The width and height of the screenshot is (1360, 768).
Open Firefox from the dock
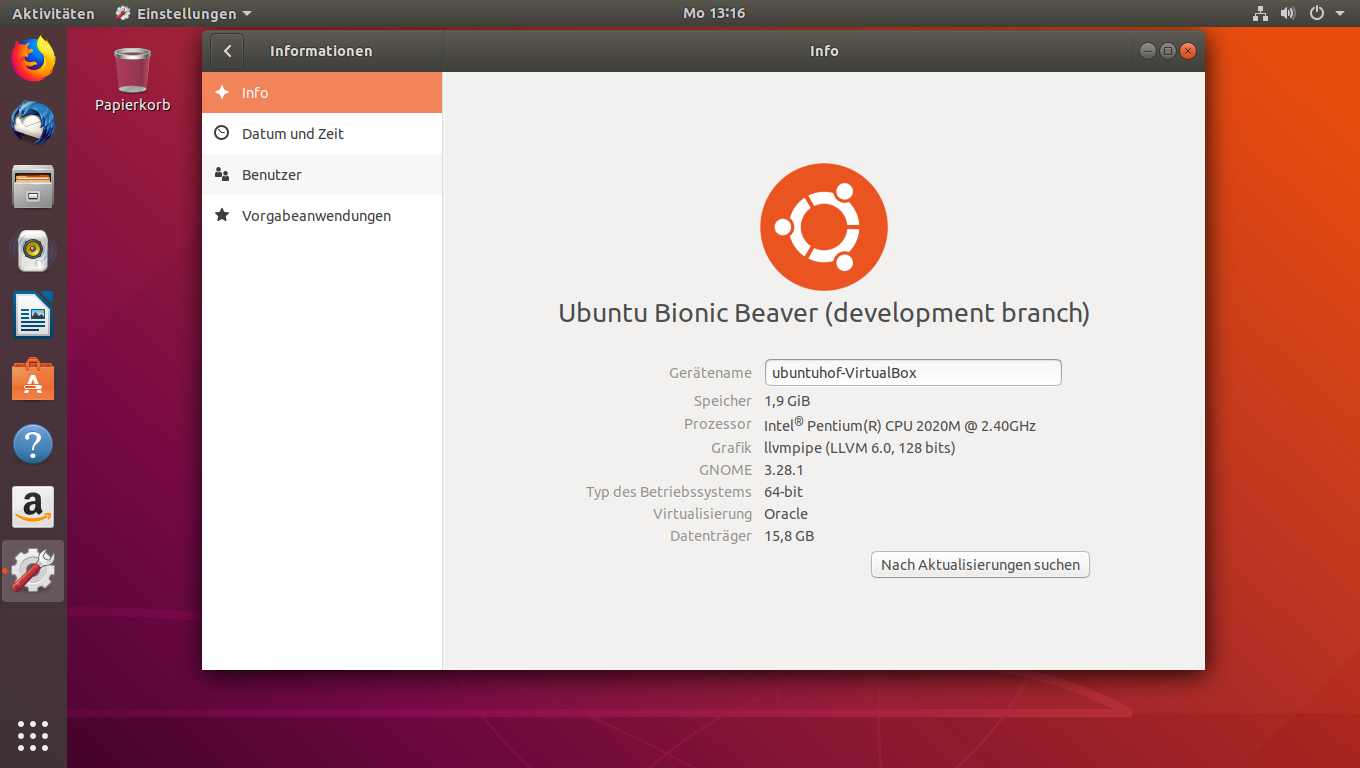33,59
